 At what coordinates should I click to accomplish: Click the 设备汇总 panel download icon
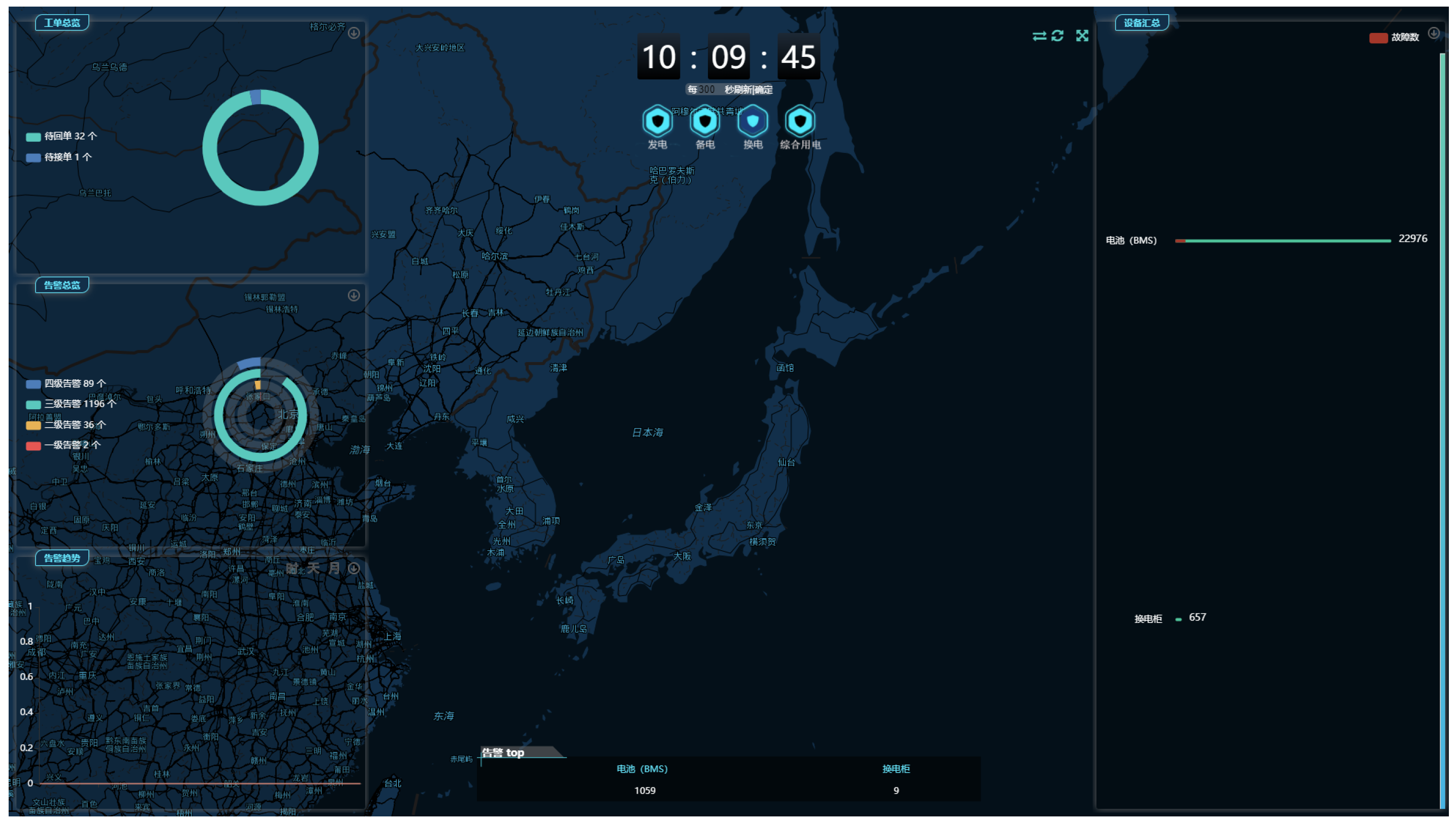tap(1433, 33)
